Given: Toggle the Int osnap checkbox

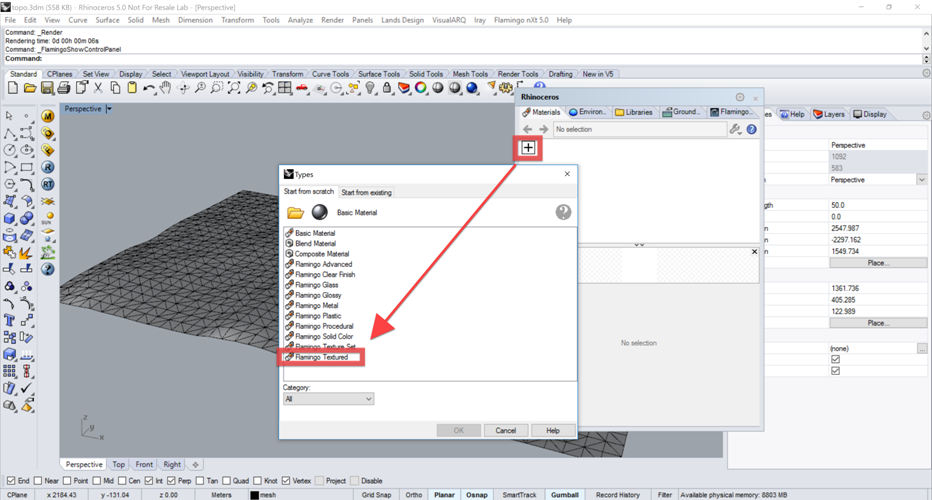Looking at the screenshot, I should pyautogui.click(x=149, y=480).
